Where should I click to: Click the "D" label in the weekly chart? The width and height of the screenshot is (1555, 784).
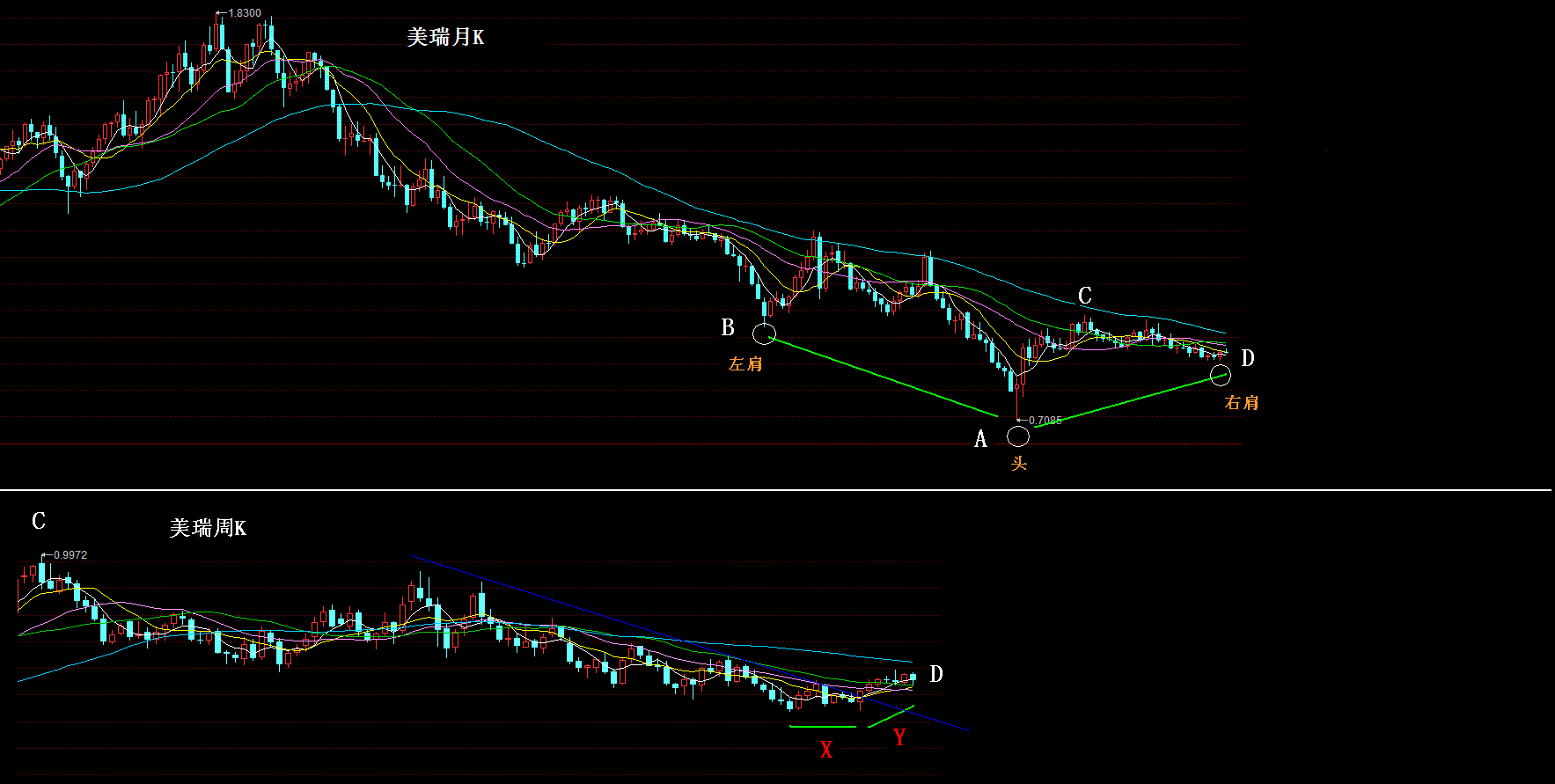pos(936,674)
